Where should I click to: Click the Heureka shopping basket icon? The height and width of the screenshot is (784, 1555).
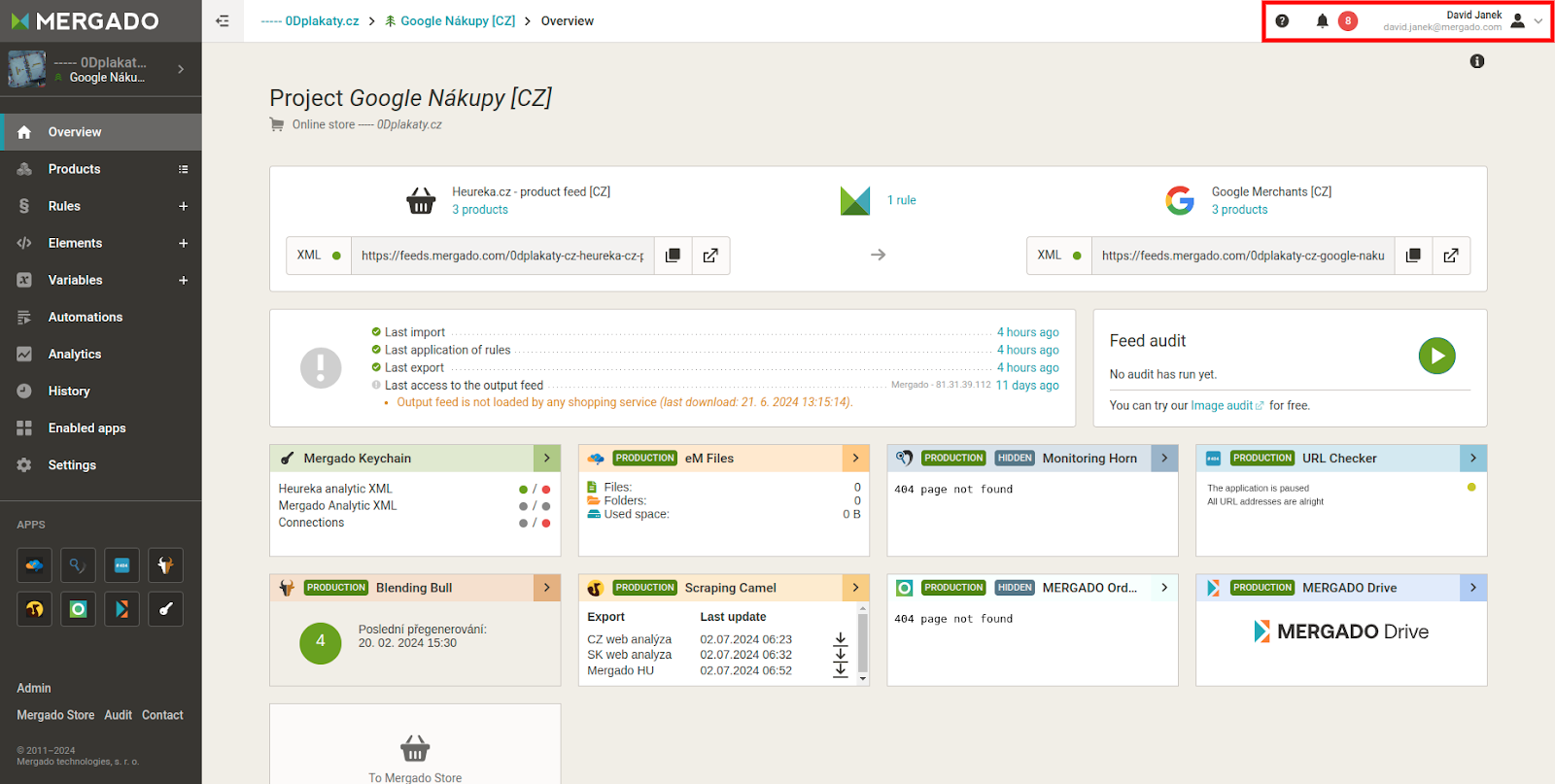pyautogui.click(x=421, y=201)
